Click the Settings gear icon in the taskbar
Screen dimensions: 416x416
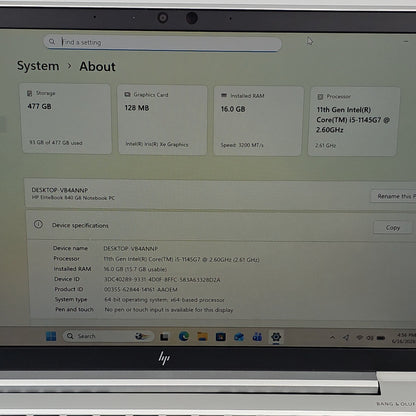point(276,337)
